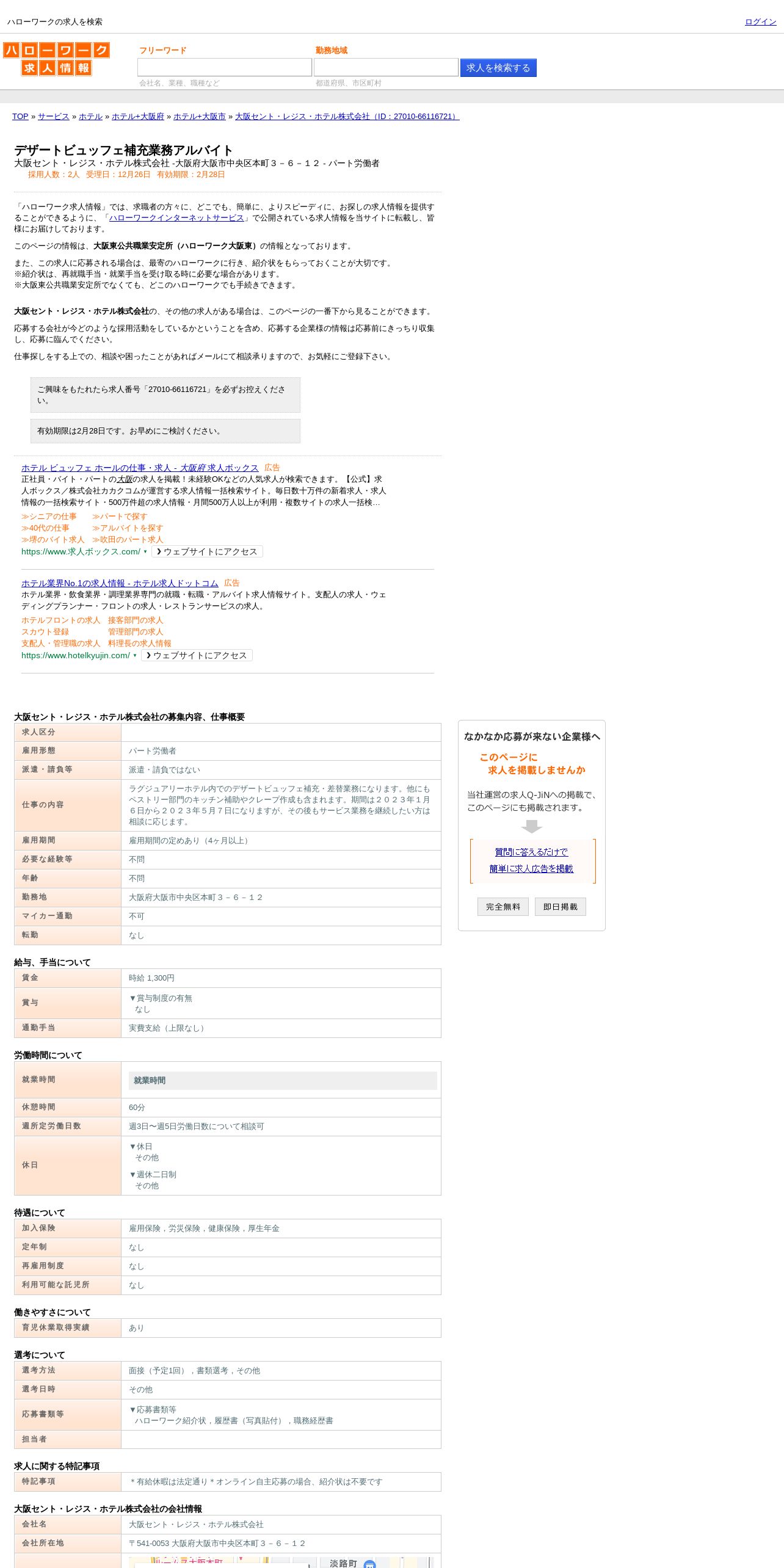Click the job title デザートビュッフェ補充業務アルバイト
Viewport: 784px width, 1568px height.
coord(124,150)
